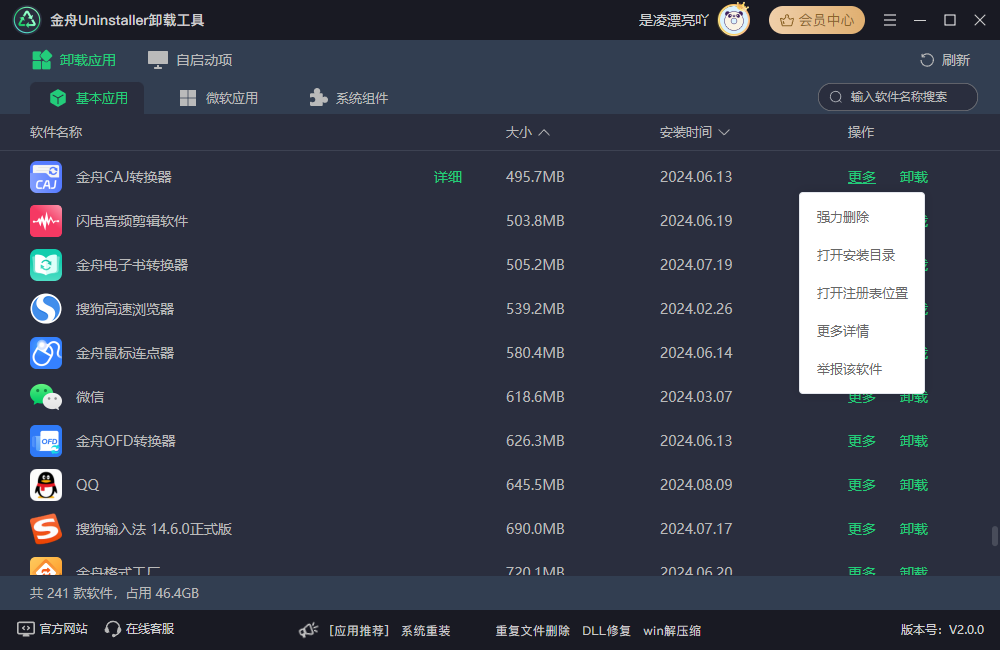
Task: Choose 强力删除 from the popup menu
Action: 843,217
